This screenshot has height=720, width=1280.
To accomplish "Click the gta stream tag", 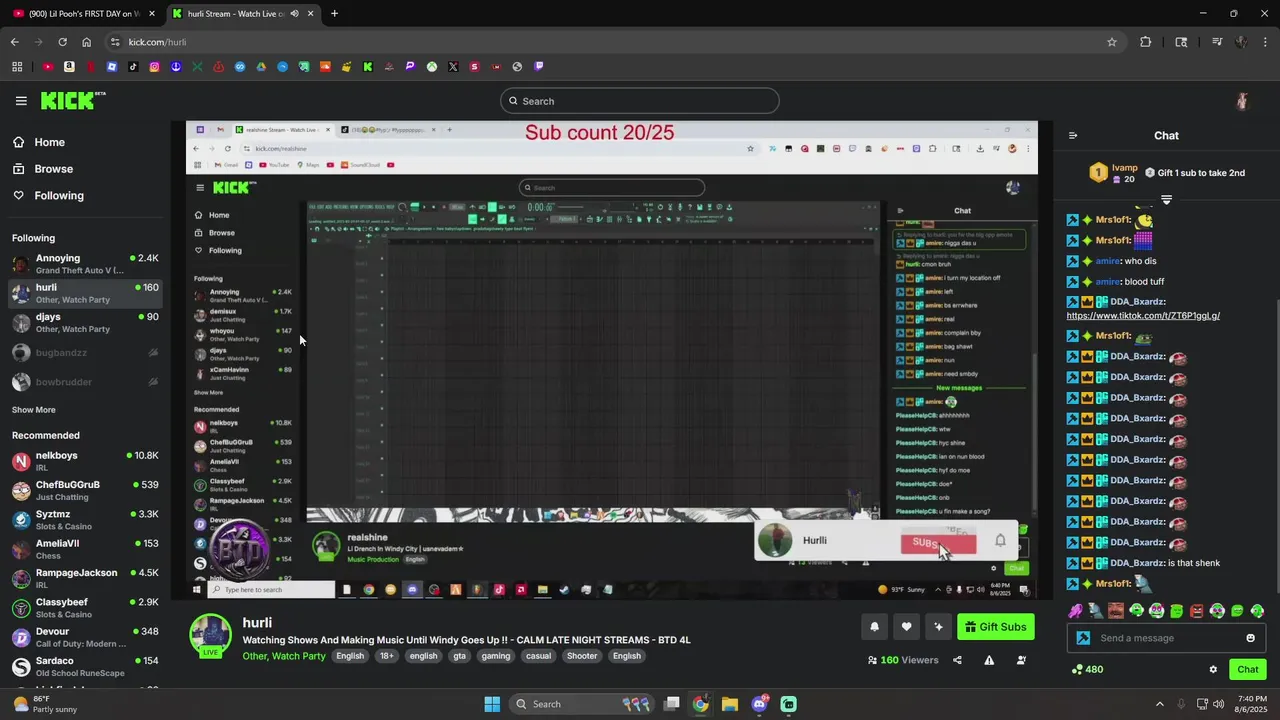I will pos(459,656).
